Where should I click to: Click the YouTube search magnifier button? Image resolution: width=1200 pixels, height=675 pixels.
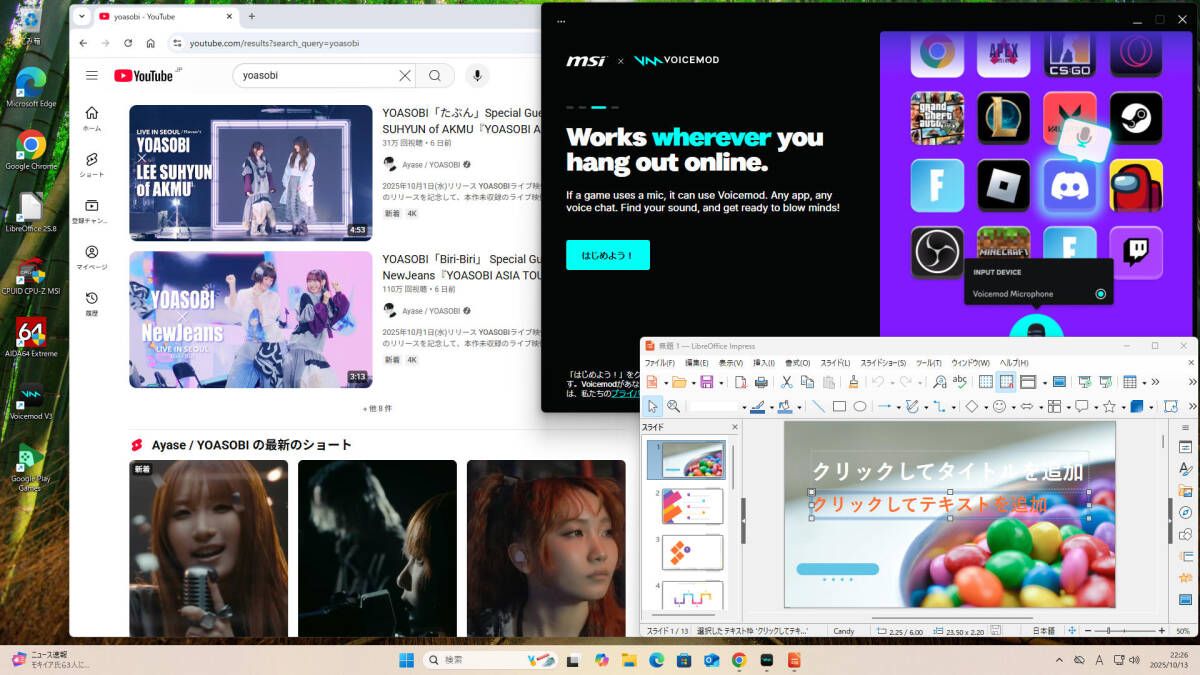pos(435,75)
